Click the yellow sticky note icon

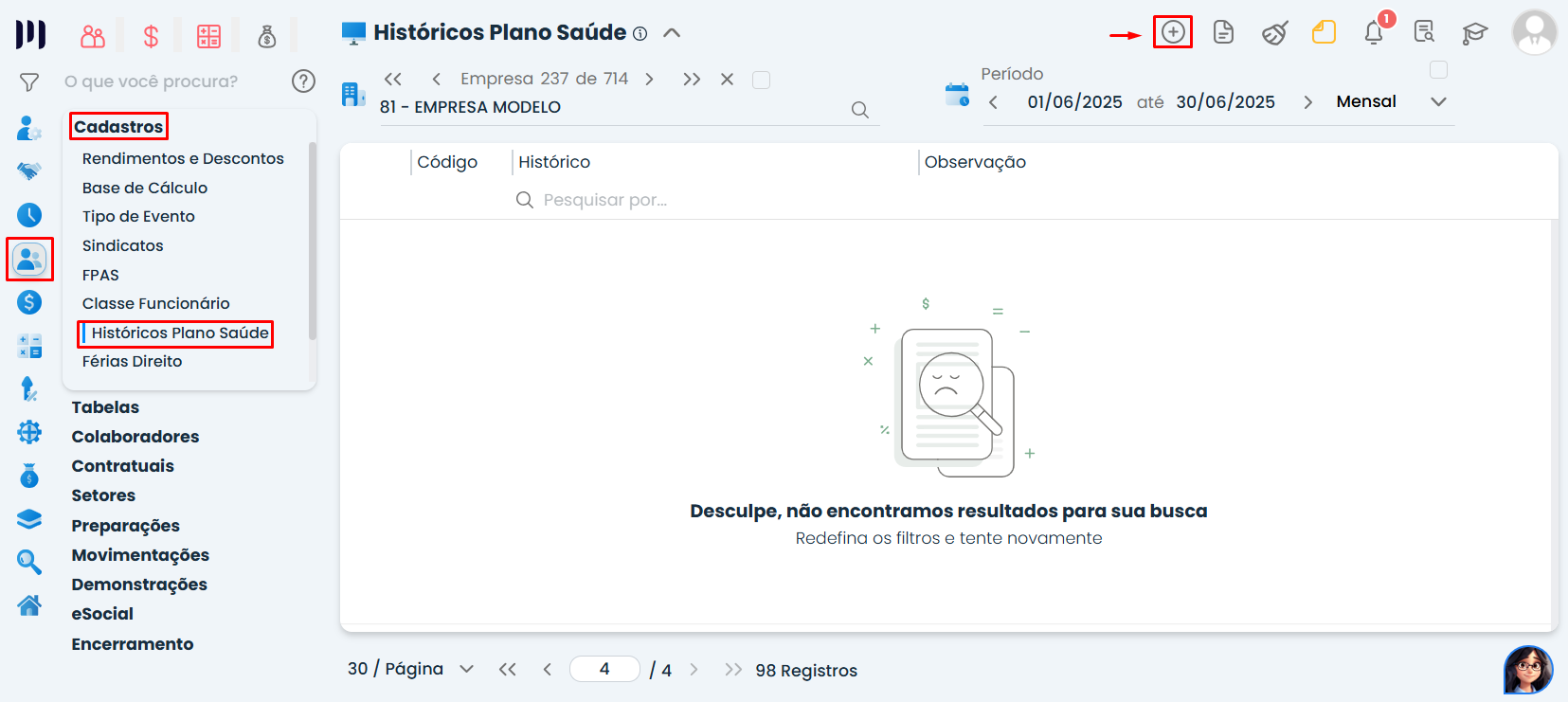pos(1324,33)
